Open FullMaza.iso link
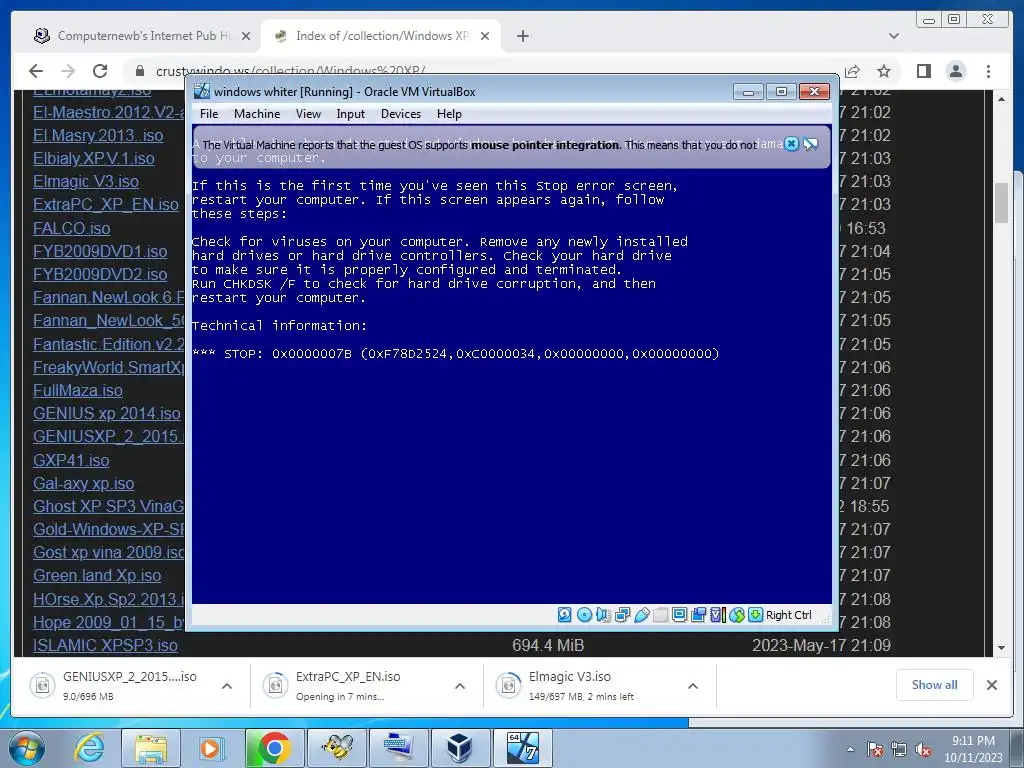Screen dimensions: 1024x768 coord(78,390)
